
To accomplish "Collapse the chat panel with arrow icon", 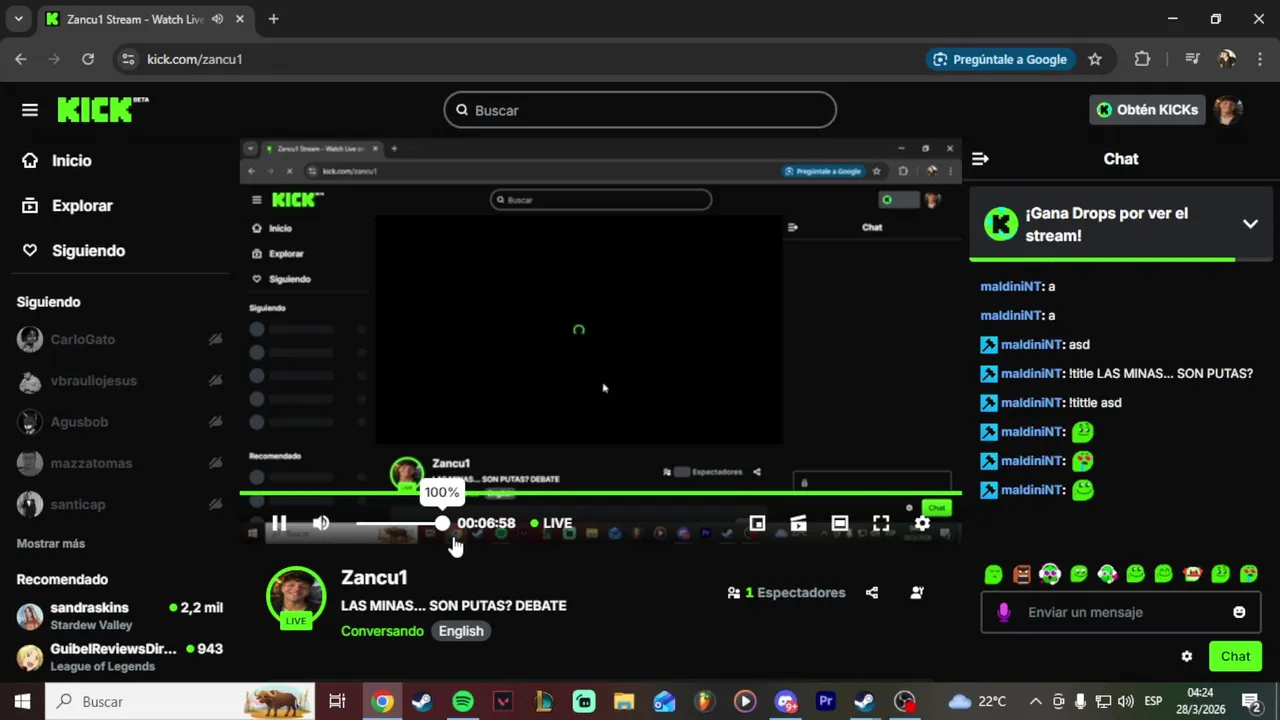I will pos(980,158).
